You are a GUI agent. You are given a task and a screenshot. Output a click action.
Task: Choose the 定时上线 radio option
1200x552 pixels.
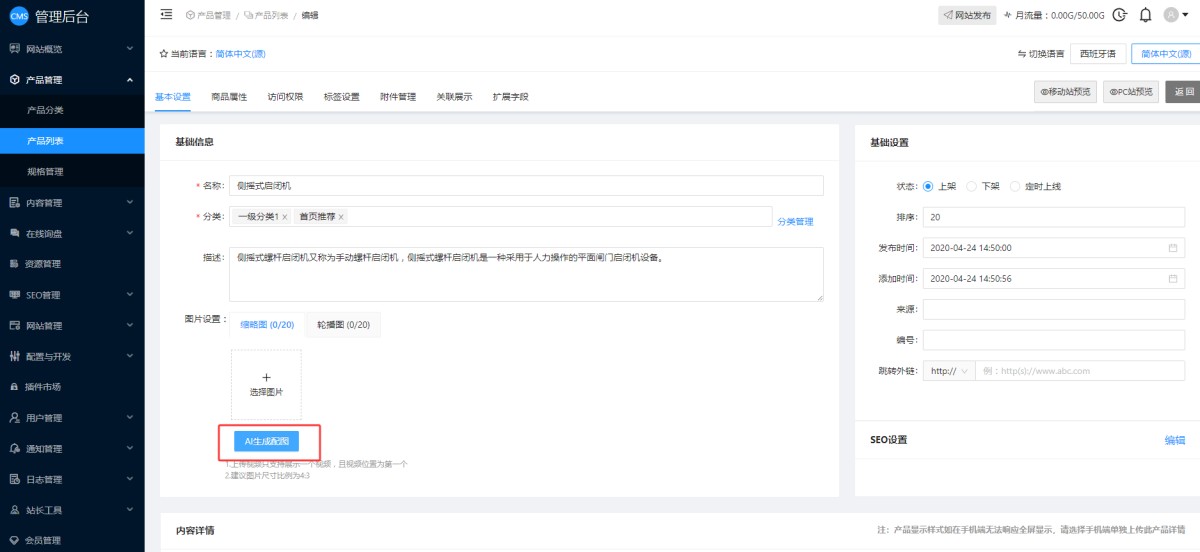pos(1016,186)
